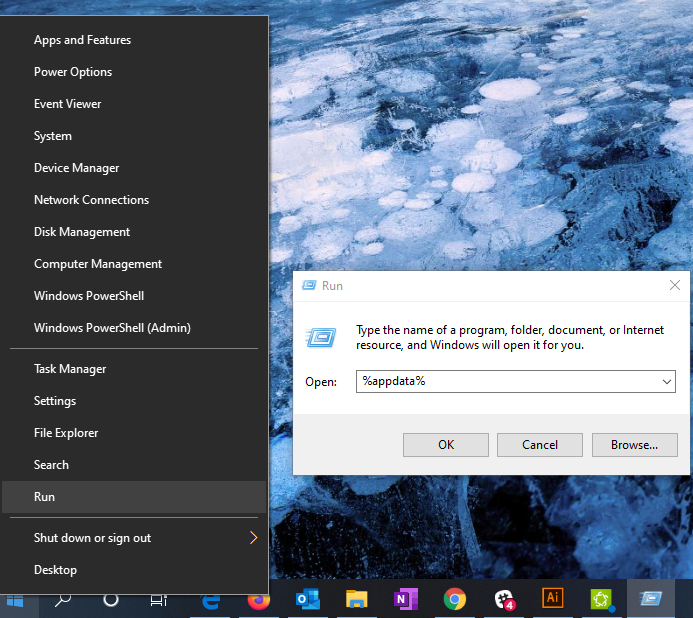Close the Run dialog window
This screenshot has width=693, height=618.
click(674, 285)
